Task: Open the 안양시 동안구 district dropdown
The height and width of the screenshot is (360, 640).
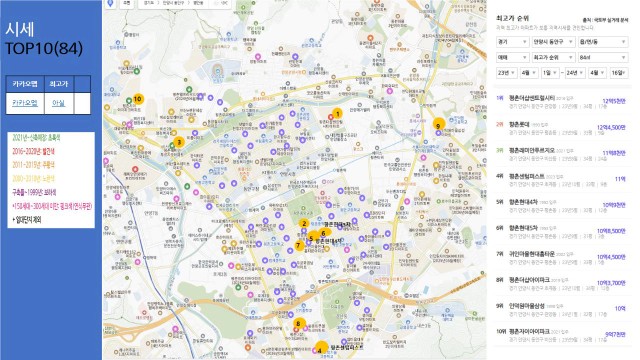Action: [x=553, y=42]
